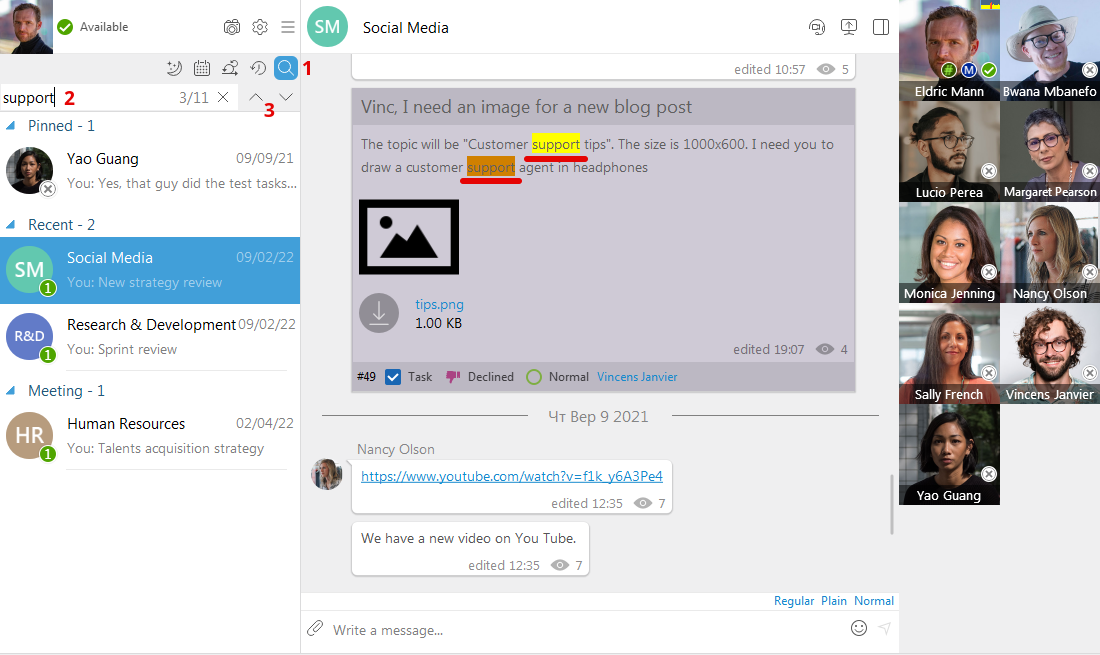Start screen sharing via the presentation icon
Viewport: 1100px width, 655px height.
click(849, 27)
